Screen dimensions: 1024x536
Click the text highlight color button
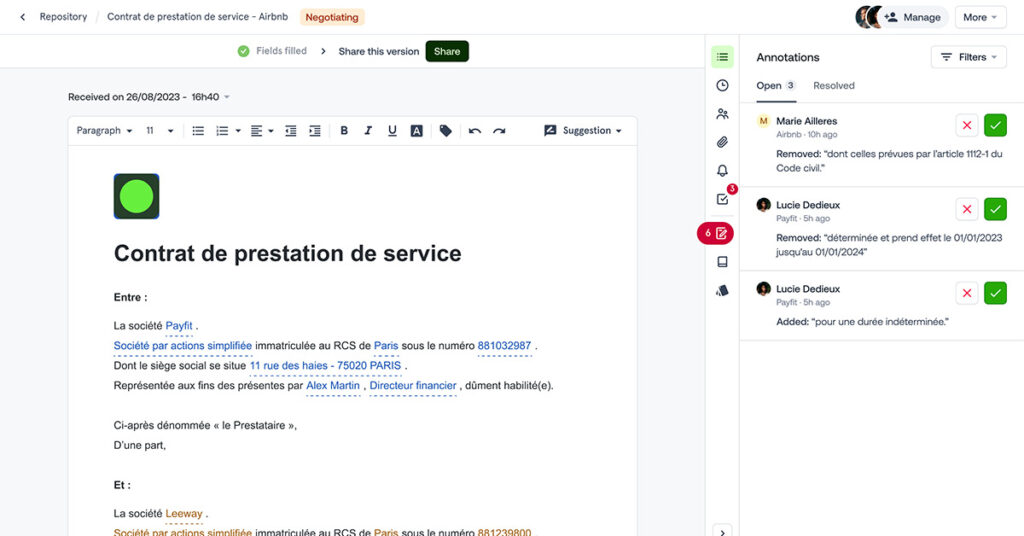tap(417, 131)
